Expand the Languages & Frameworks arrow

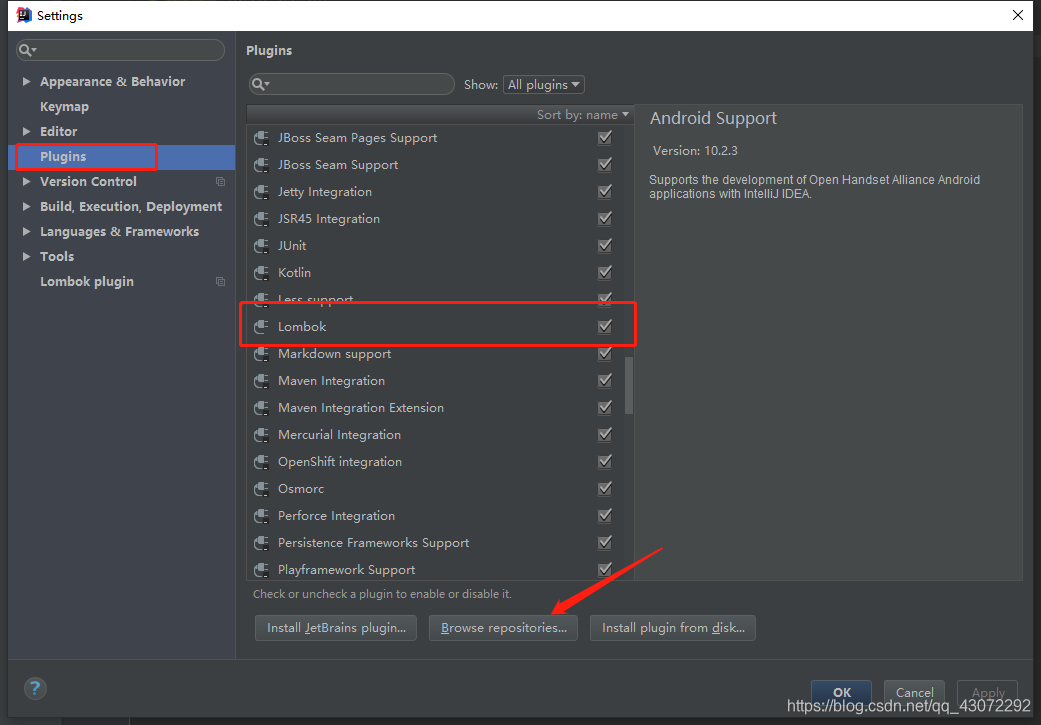(x=27, y=232)
